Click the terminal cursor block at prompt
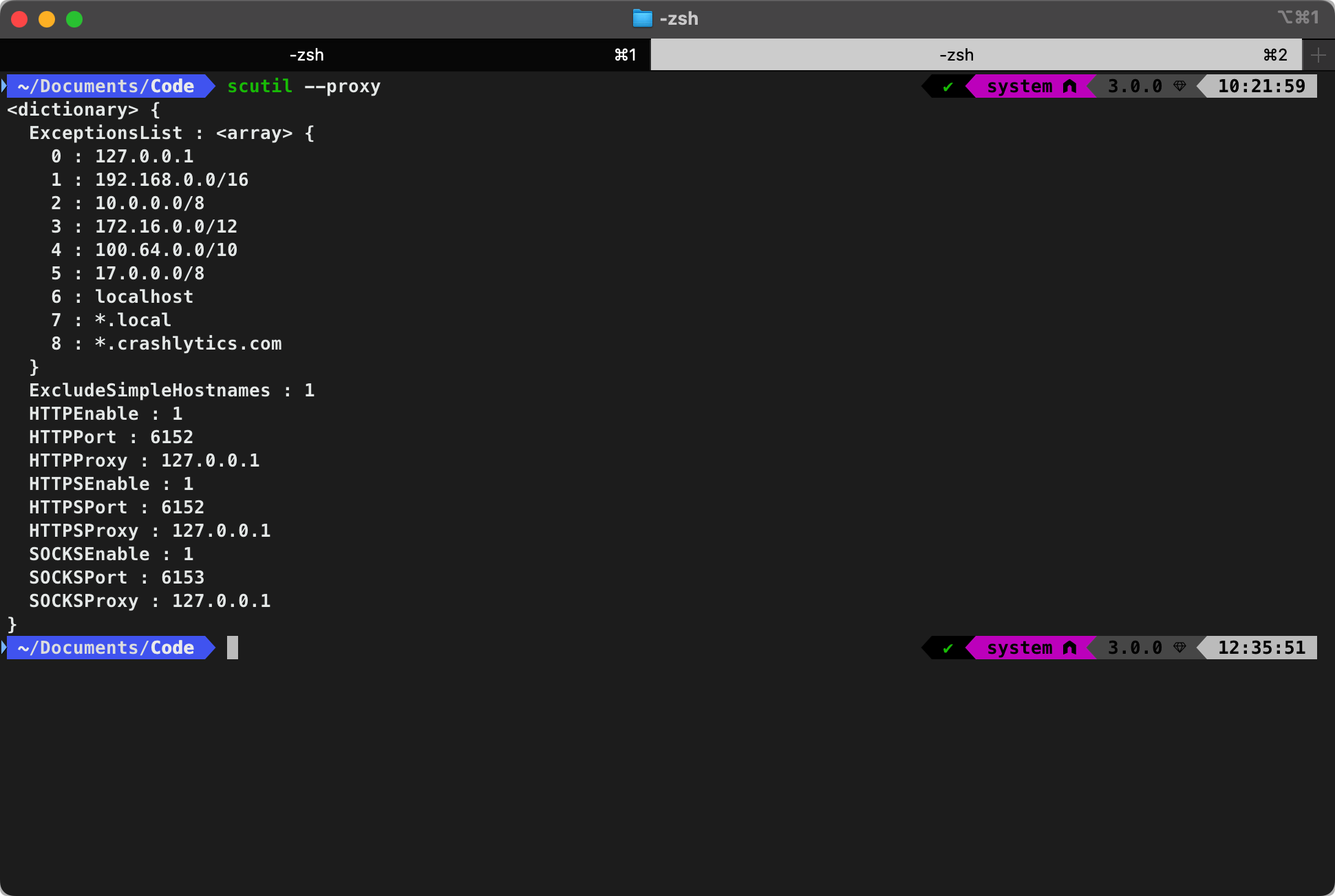The height and width of the screenshot is (896, 1335). point(233,648)
